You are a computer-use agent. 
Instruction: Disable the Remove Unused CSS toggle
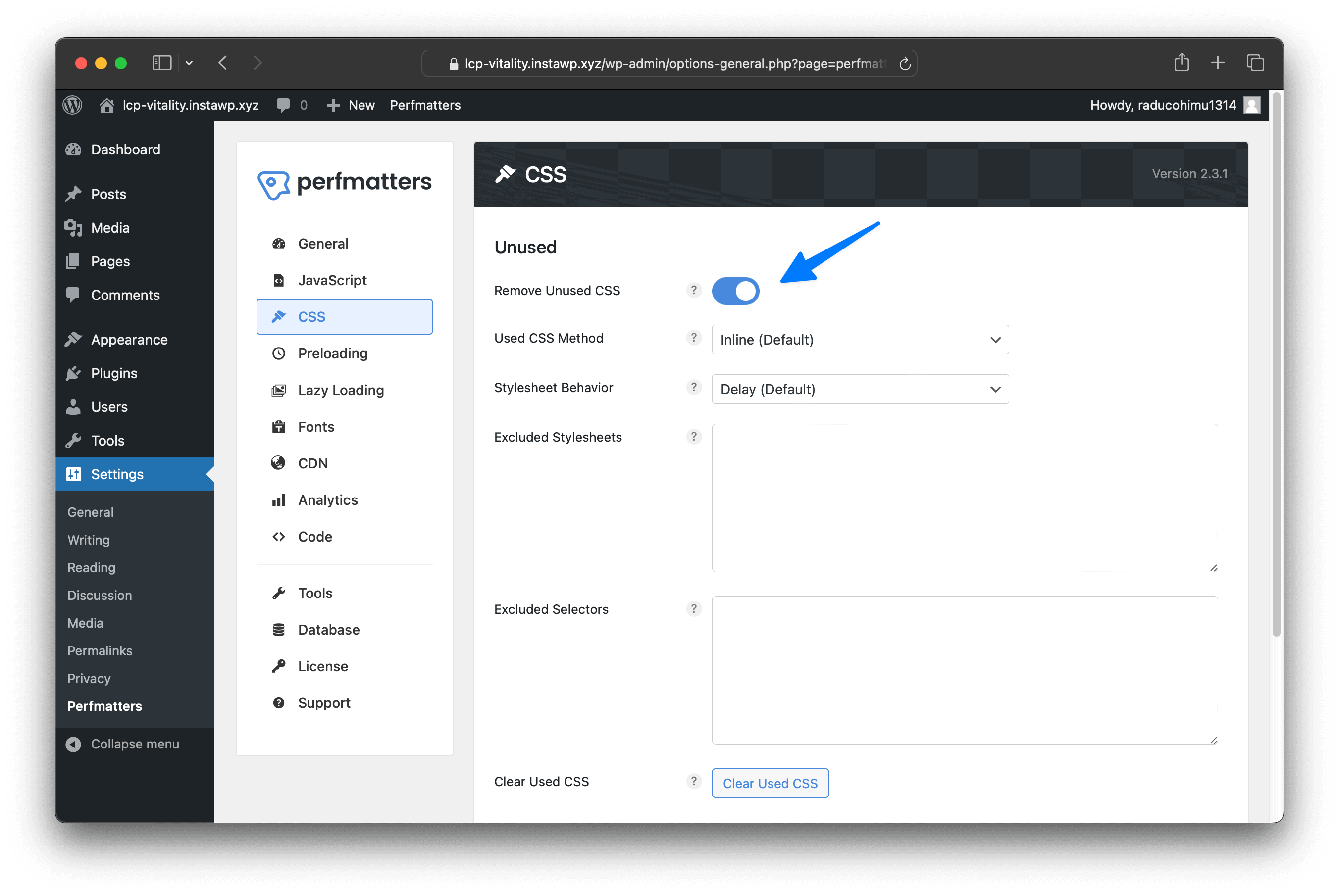click(x=735, y=292)
